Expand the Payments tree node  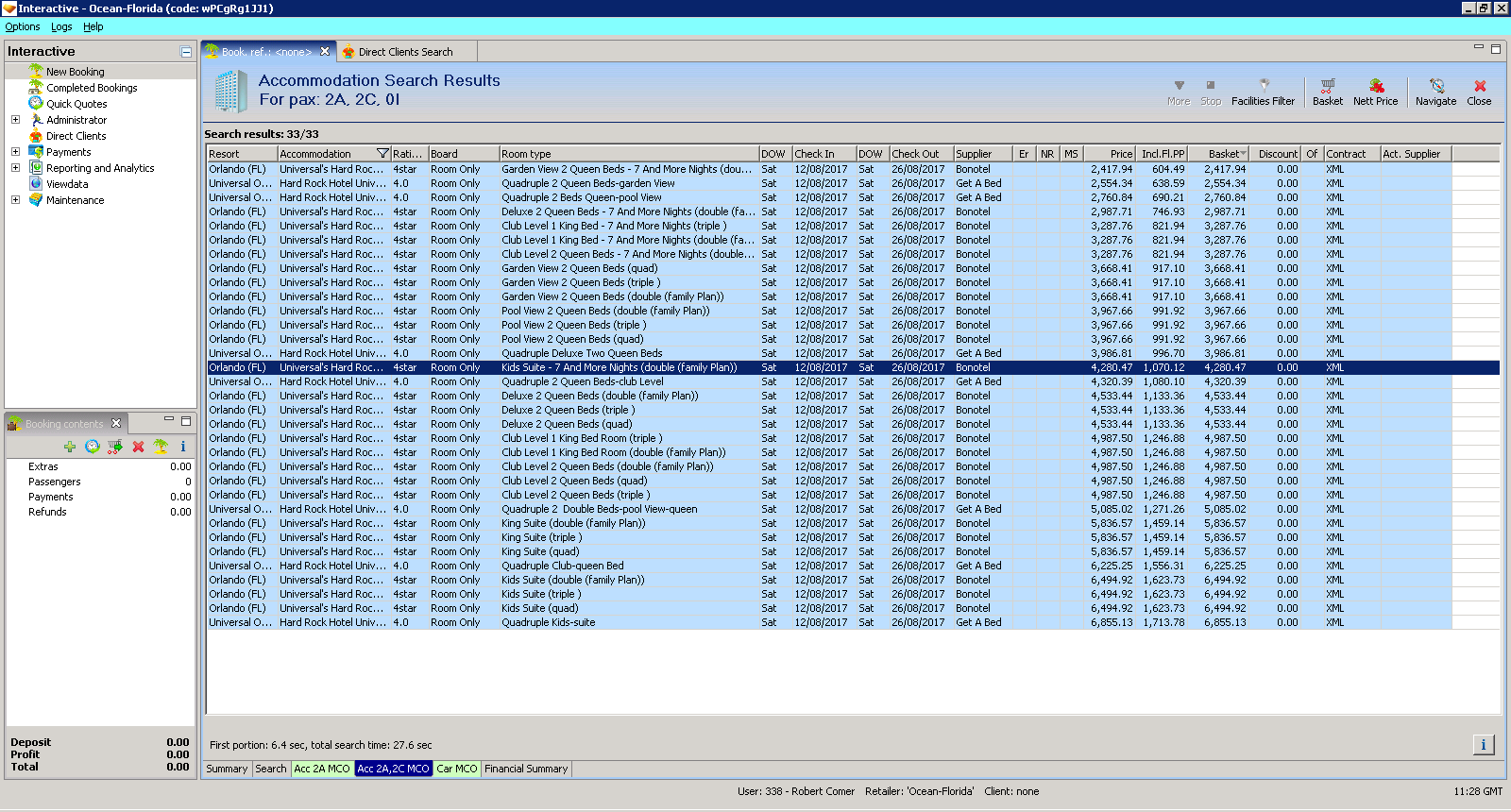click(x=15, y=152)
